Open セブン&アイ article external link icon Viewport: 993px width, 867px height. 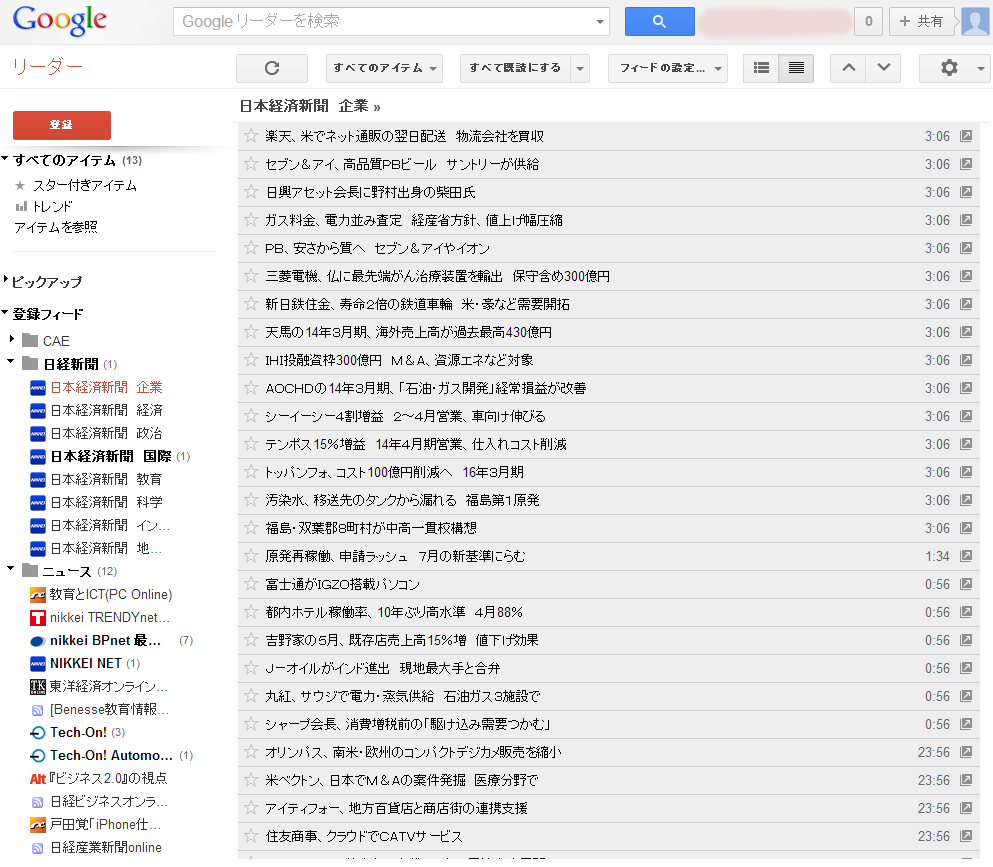[x=966, y=164]
